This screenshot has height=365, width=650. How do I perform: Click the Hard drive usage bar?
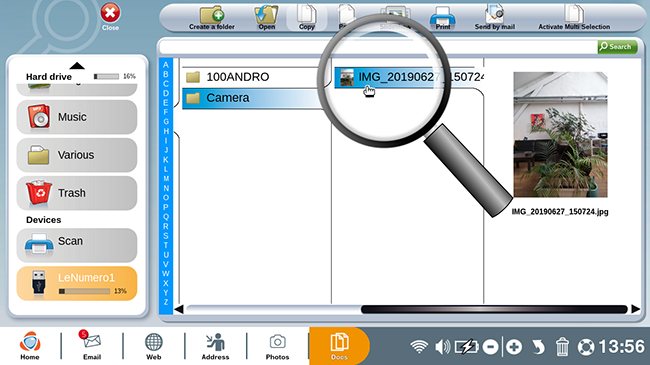tap(107, 76)
